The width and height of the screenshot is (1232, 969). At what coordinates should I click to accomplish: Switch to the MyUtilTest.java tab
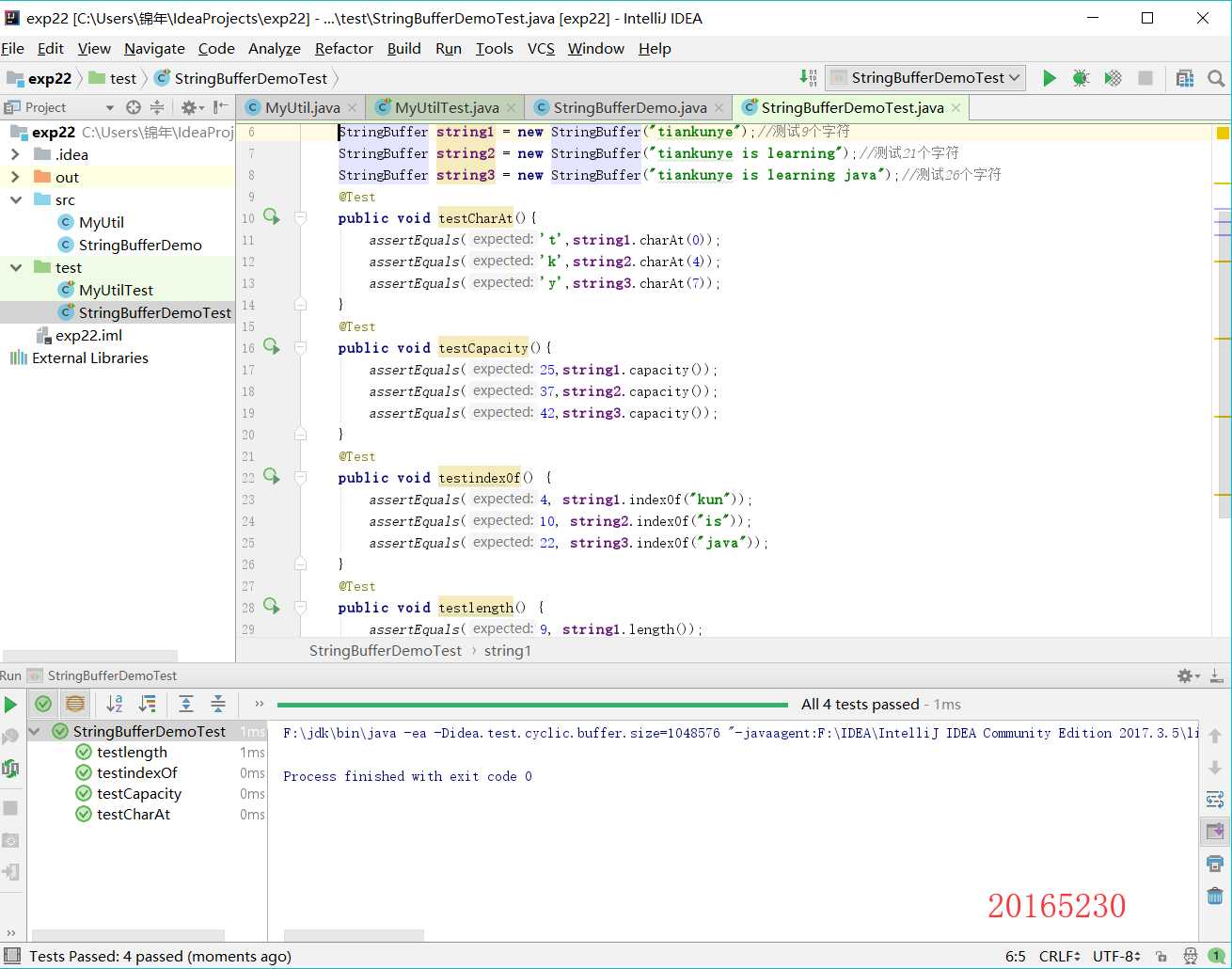(x=447, y=108)
